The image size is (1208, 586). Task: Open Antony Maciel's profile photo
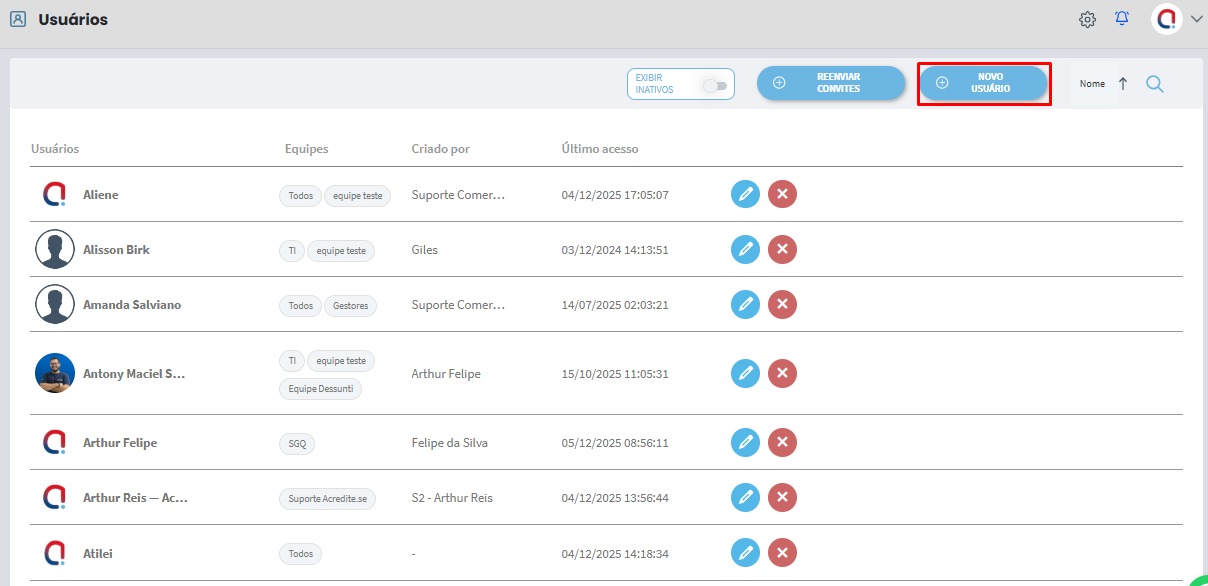click(55, 373)
